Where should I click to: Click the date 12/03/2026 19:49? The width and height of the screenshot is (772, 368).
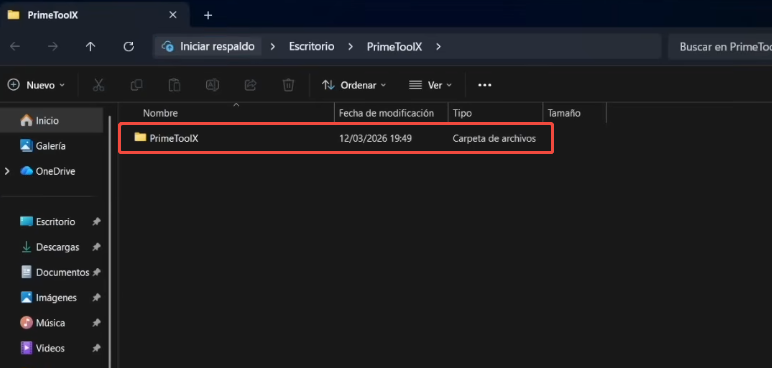click(375, 138)
